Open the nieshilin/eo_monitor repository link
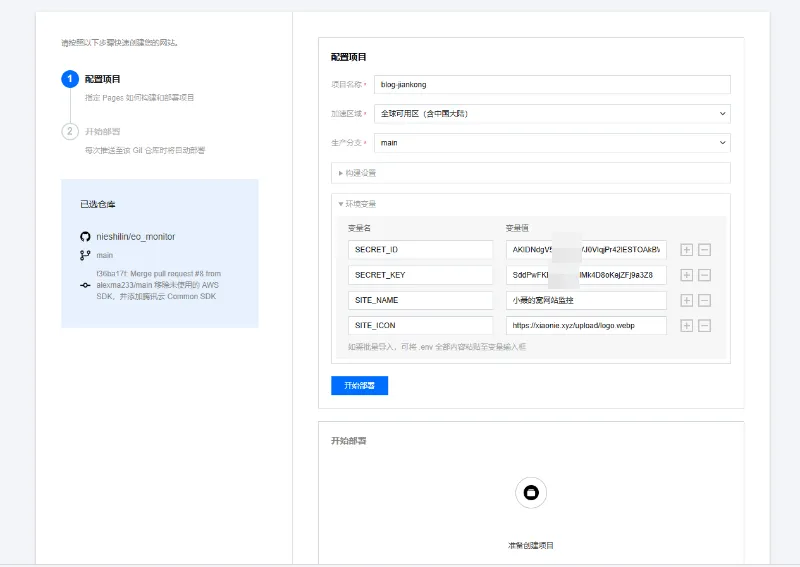 click(x=136, y=237)
